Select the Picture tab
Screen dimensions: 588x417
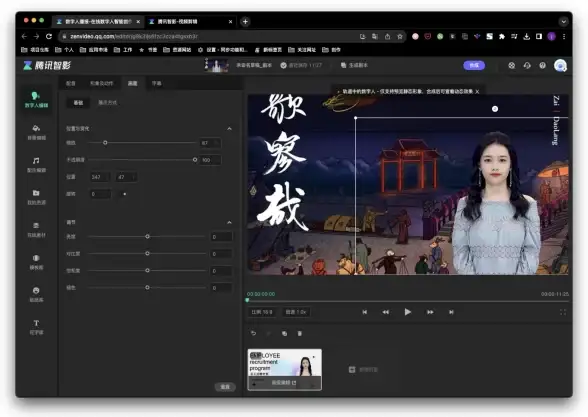point(132,83)
